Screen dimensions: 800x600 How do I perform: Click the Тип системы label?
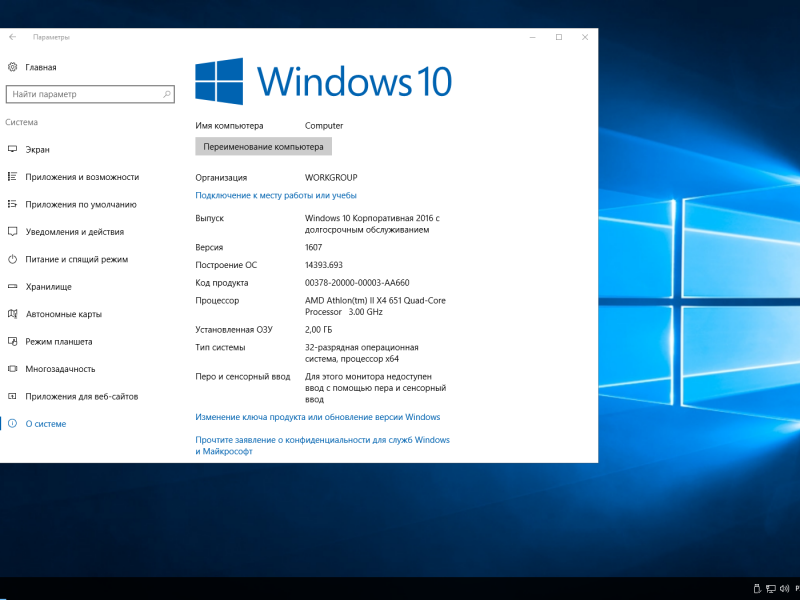220,347
